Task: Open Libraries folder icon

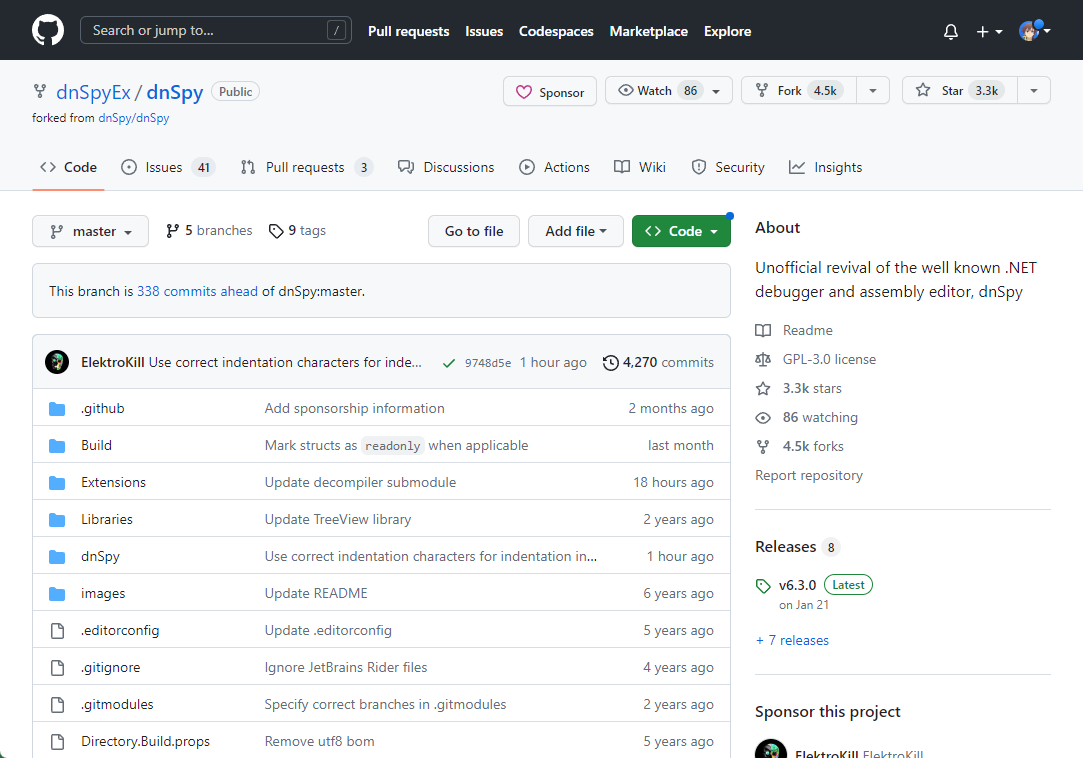Action: [x=57, y=520]
